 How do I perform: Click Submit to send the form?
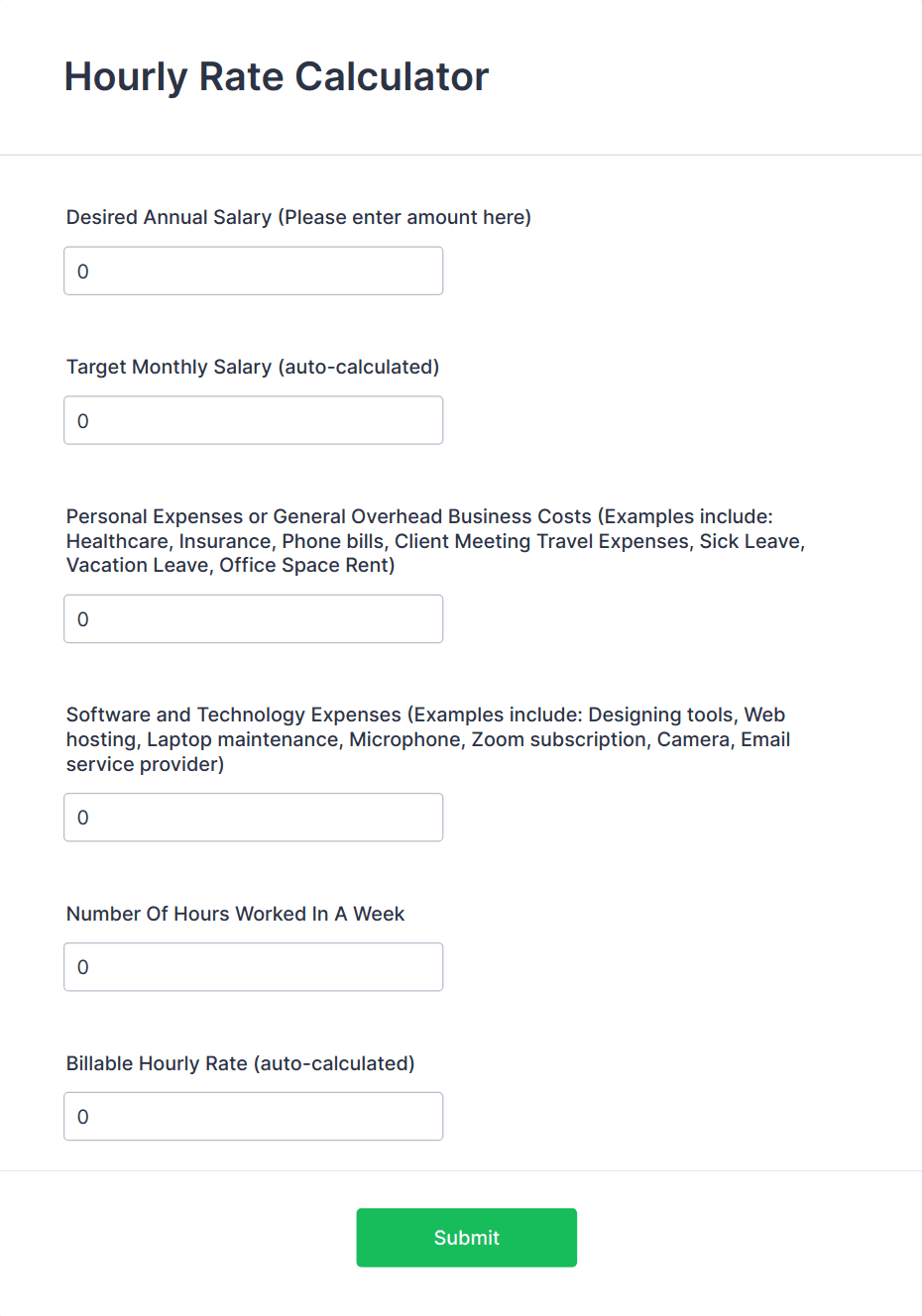click(466, 1237)
